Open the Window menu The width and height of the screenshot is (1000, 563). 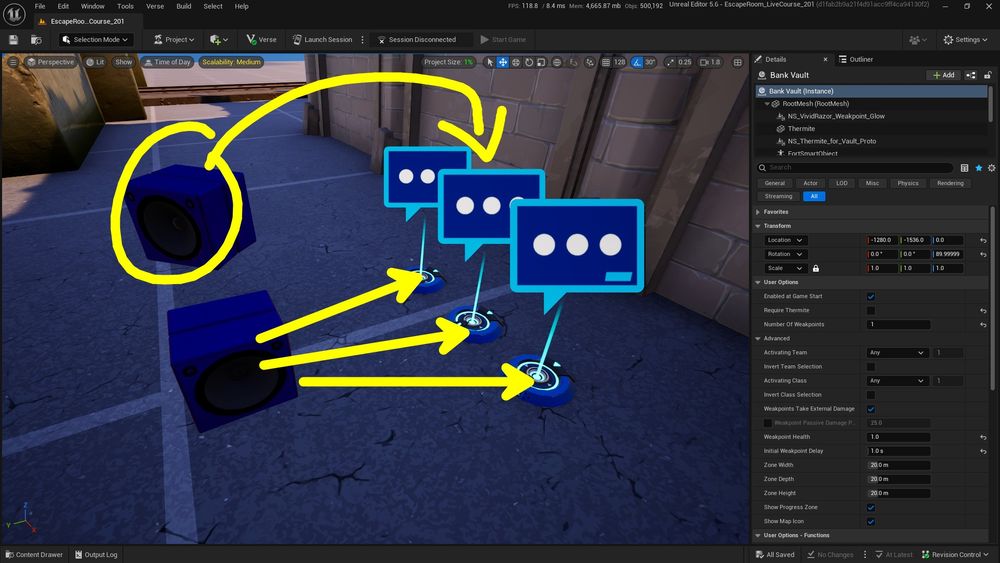tap(92, 6)
